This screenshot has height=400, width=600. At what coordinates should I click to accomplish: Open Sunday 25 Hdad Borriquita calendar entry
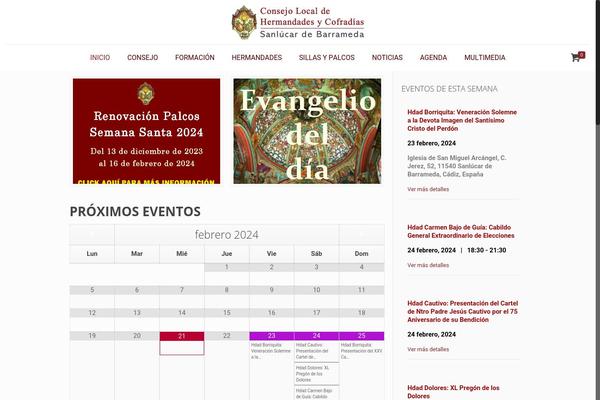click(361, 351)
